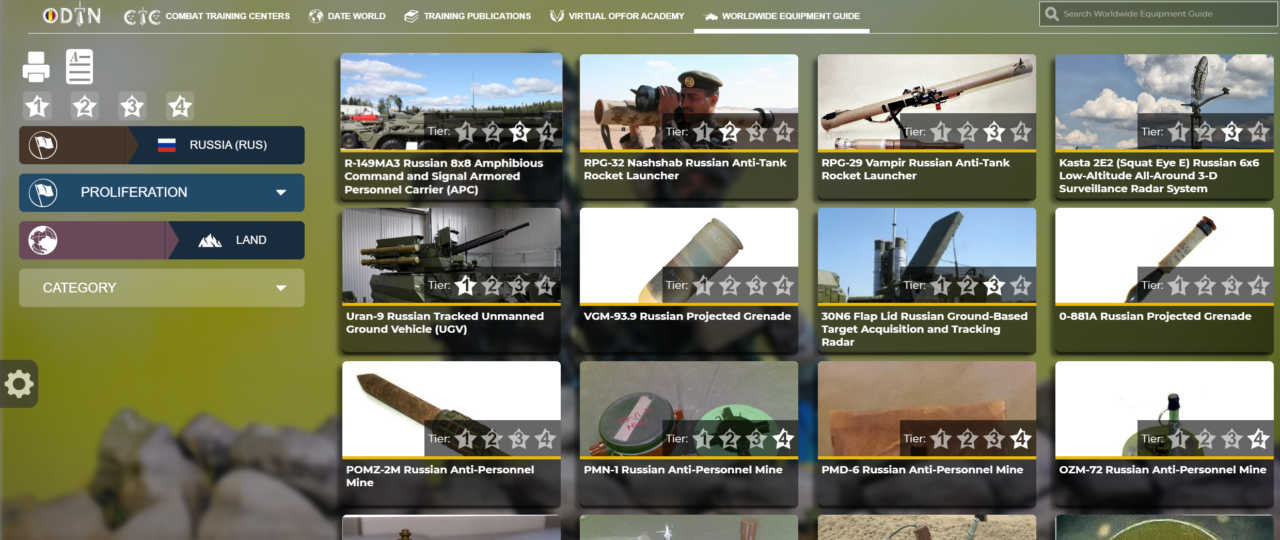Click the search magnifier icon
Image resolution: width=1280 pixels, height=540 pixels.
coord(1051,14)
